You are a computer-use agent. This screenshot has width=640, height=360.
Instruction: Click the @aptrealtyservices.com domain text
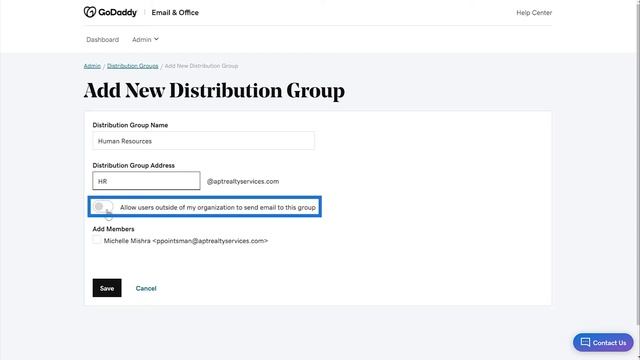[x=243, y=181]
